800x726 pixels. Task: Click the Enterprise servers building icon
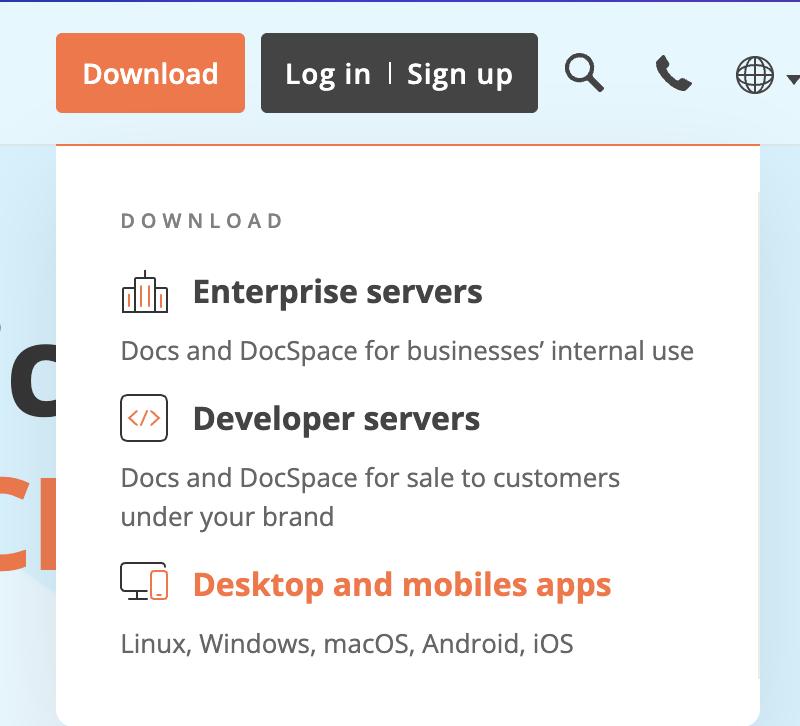pos(145,291)
